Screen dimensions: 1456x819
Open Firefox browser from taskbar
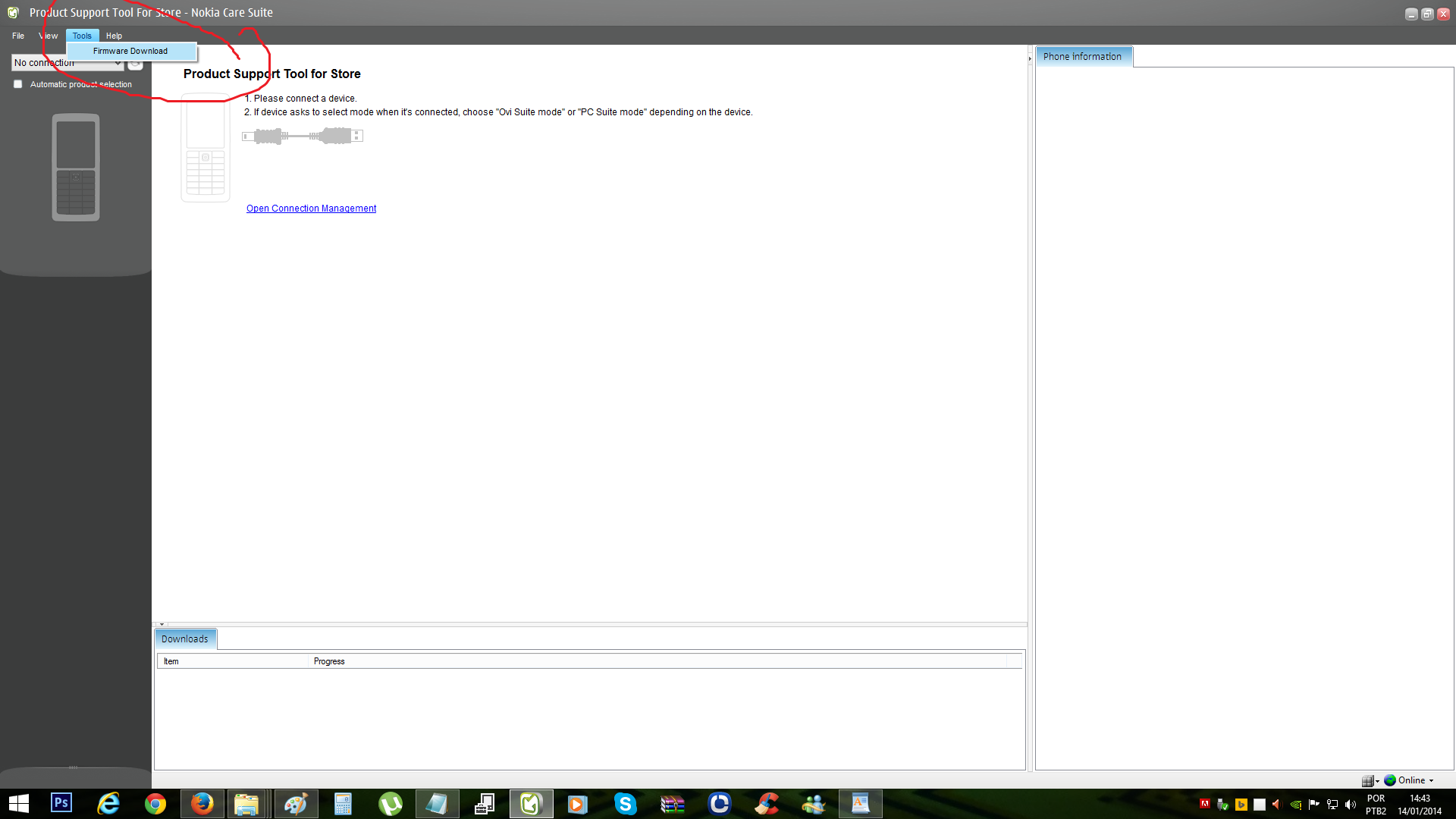(x=202, y=804)
